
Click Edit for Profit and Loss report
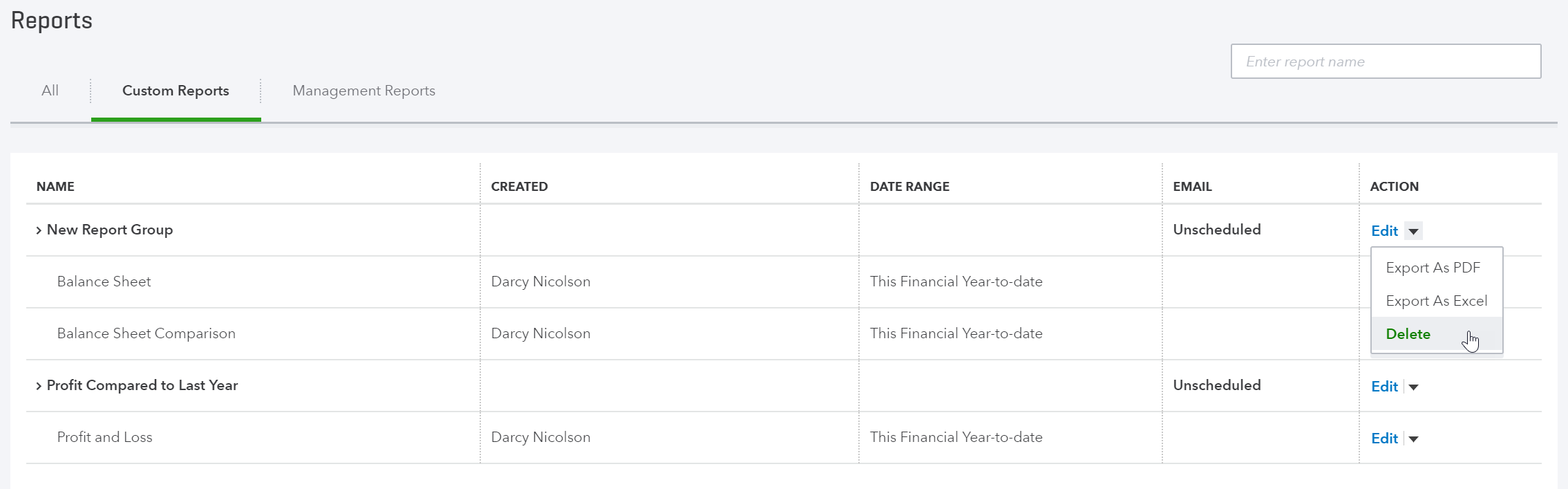pos(1384,439)
